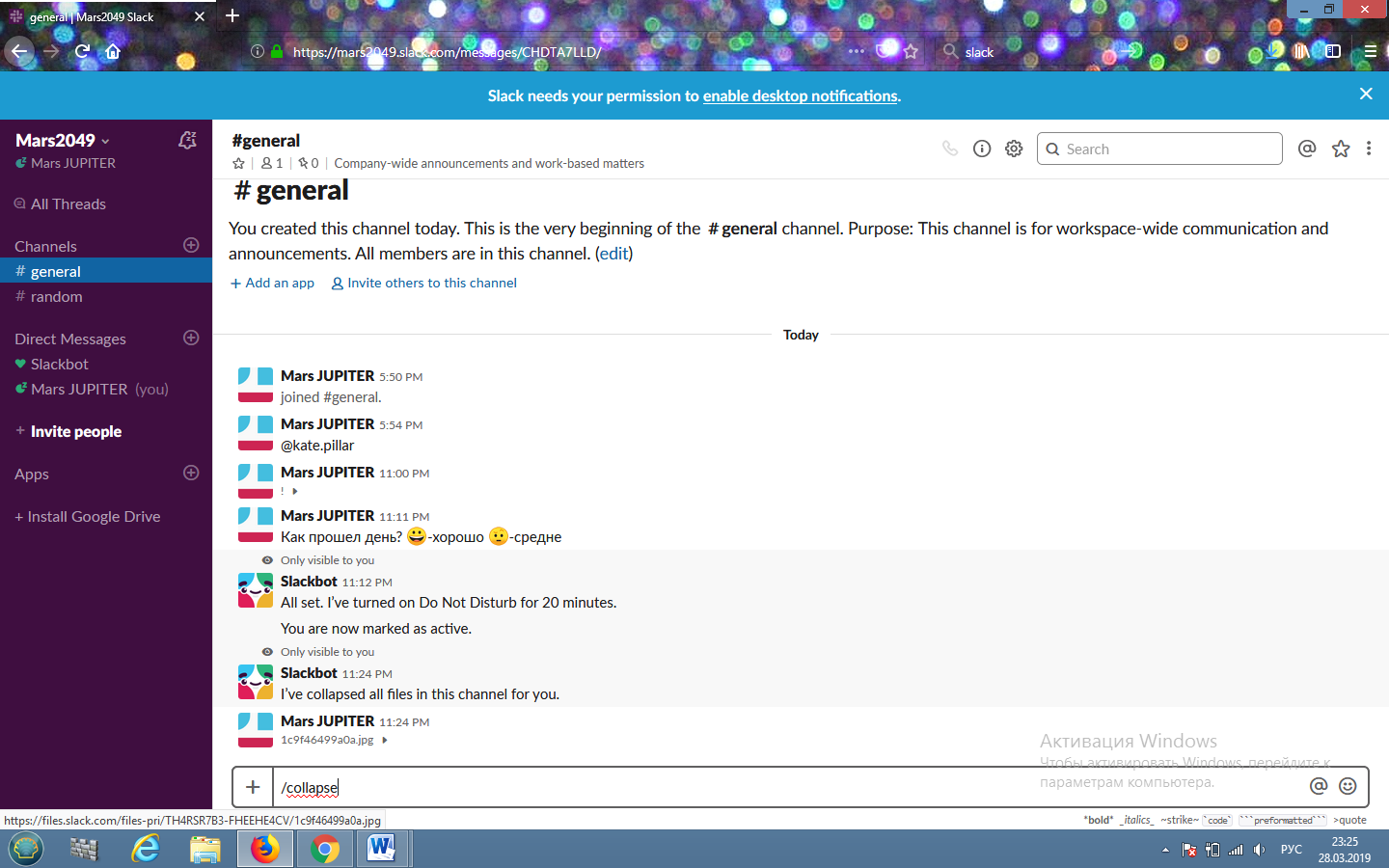
Task: Click Mars JUPITER name on 5:54 PM message
Action: click(327, 424)
